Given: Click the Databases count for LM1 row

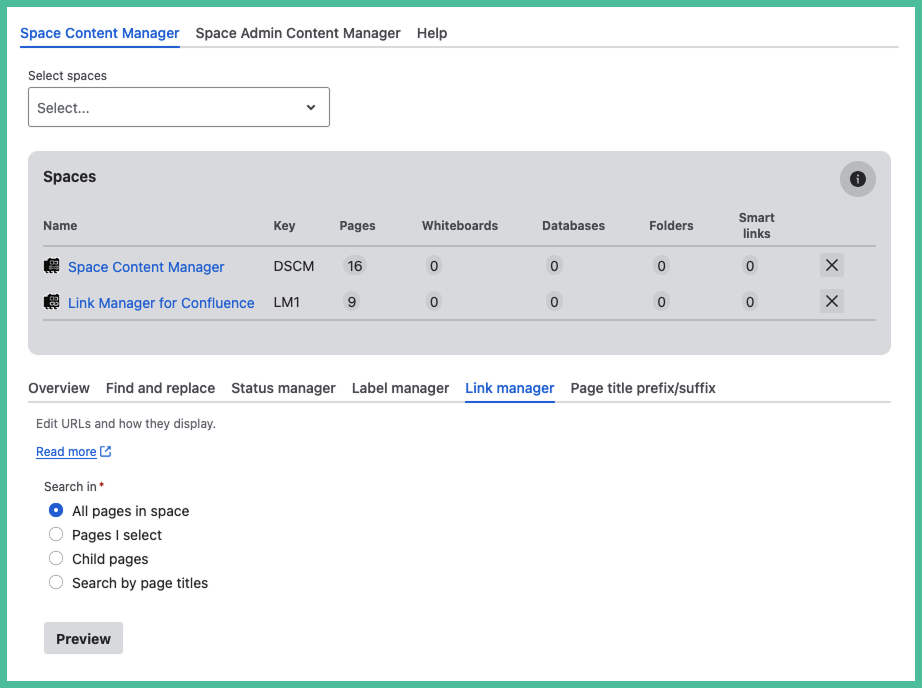Looking at the screenshot, I should [x=554, y=302].
